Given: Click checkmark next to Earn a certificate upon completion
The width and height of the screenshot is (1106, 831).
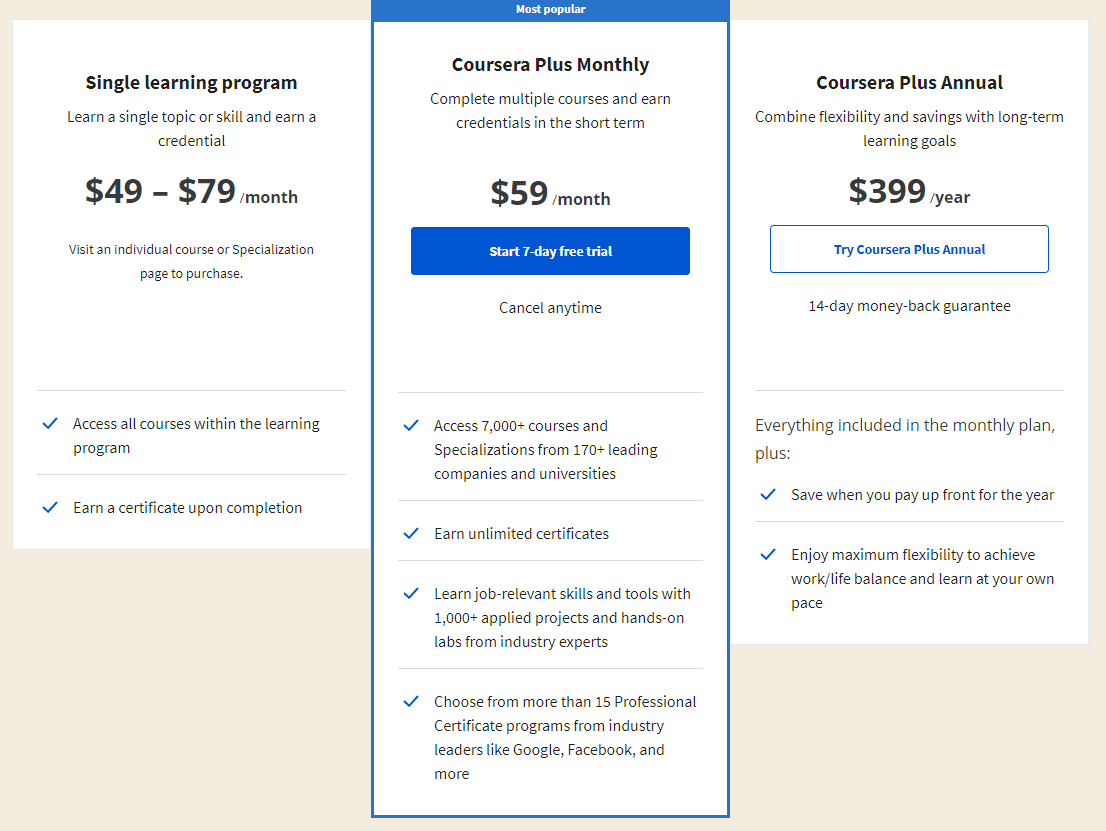Looking at the screenshot, I should point(50,508).
